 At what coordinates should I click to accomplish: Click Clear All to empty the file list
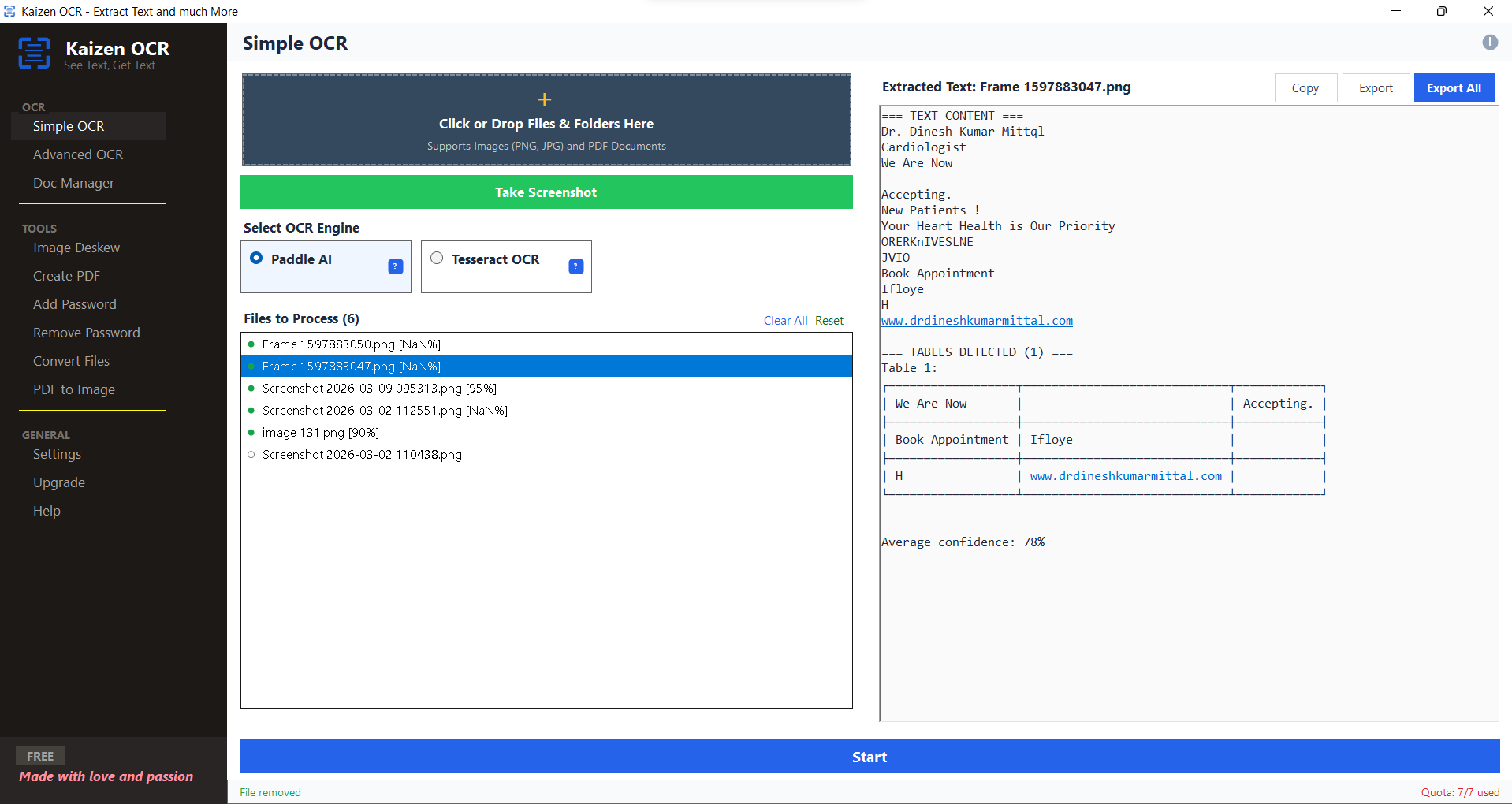pos(784,320)
